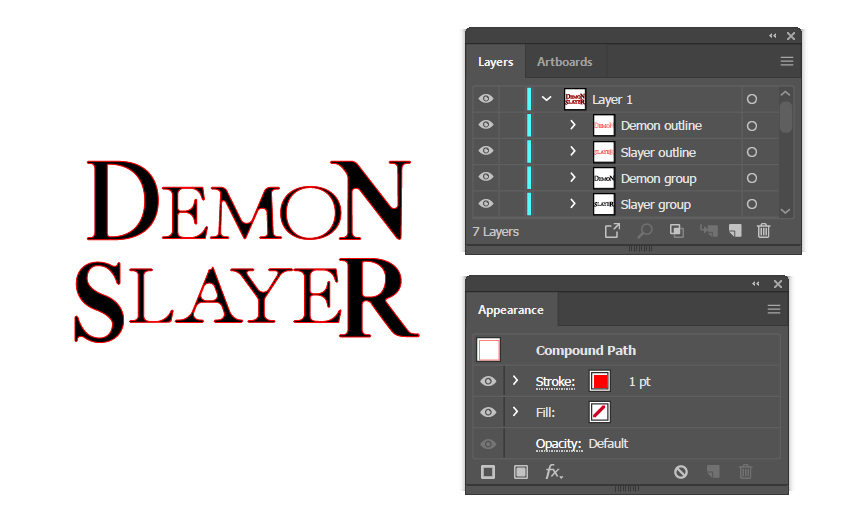Click the Fill label in Appearance
This screenshot has height=520, width=850.
point(545,413)
